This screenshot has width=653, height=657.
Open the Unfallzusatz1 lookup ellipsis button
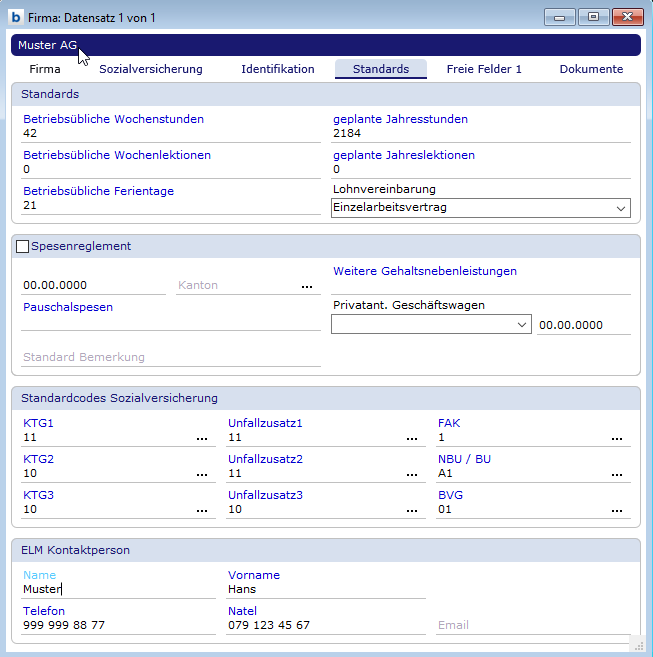412,438
